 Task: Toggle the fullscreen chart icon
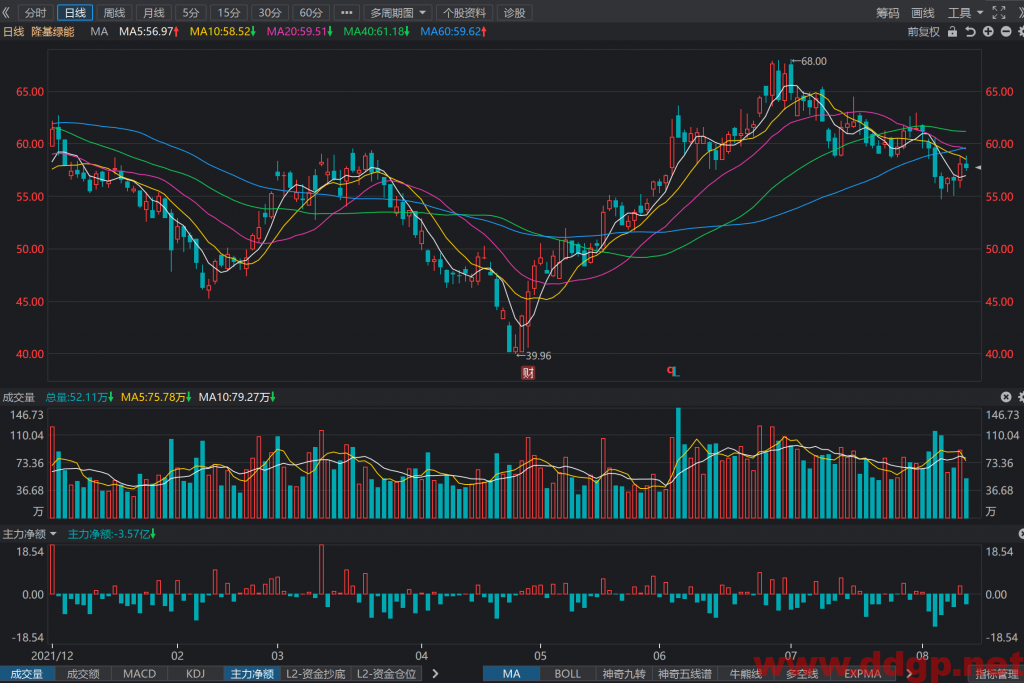999,12
